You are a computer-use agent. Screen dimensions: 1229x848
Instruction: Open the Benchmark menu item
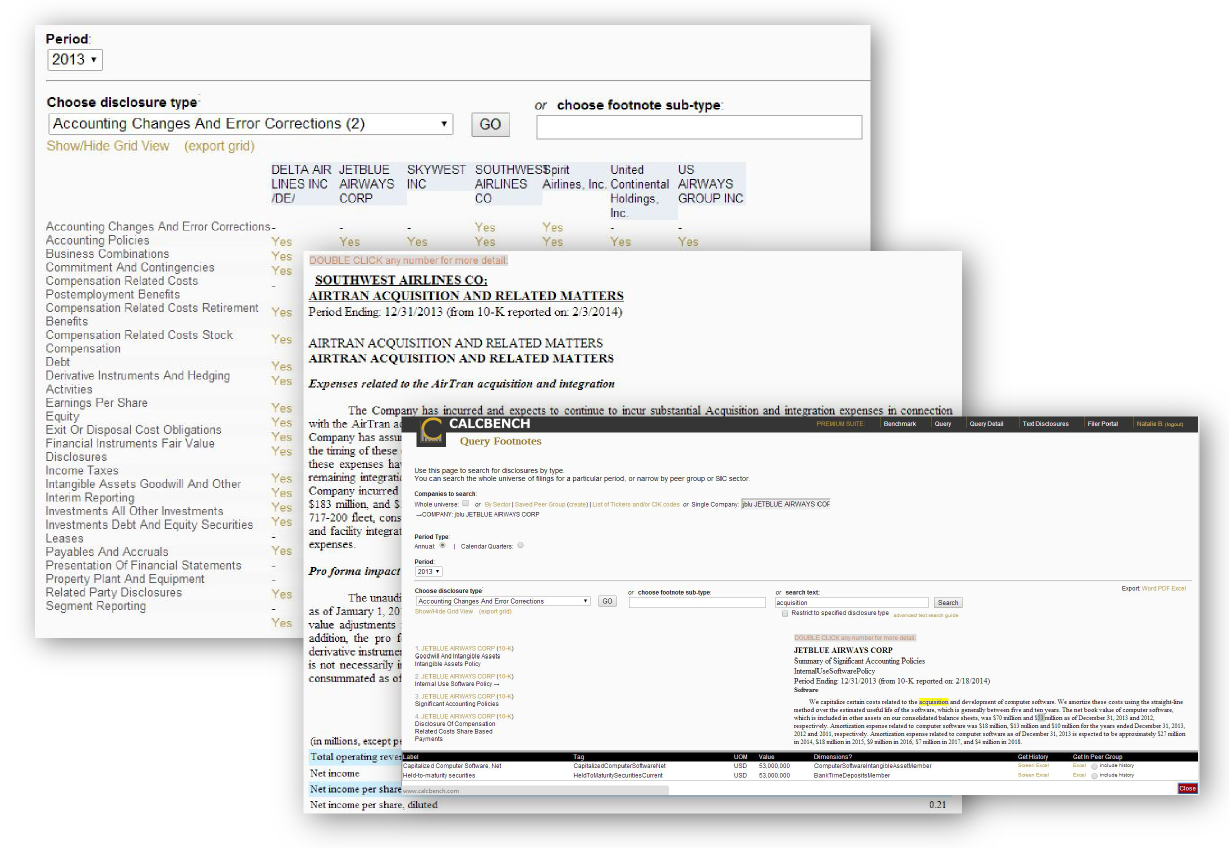(x=899, y=424)
